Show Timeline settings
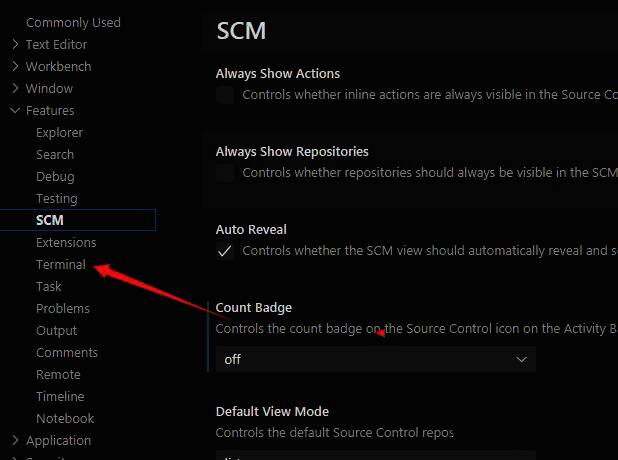Image resolution: width=618 pixels, height=460 pixels. point(60,396)
